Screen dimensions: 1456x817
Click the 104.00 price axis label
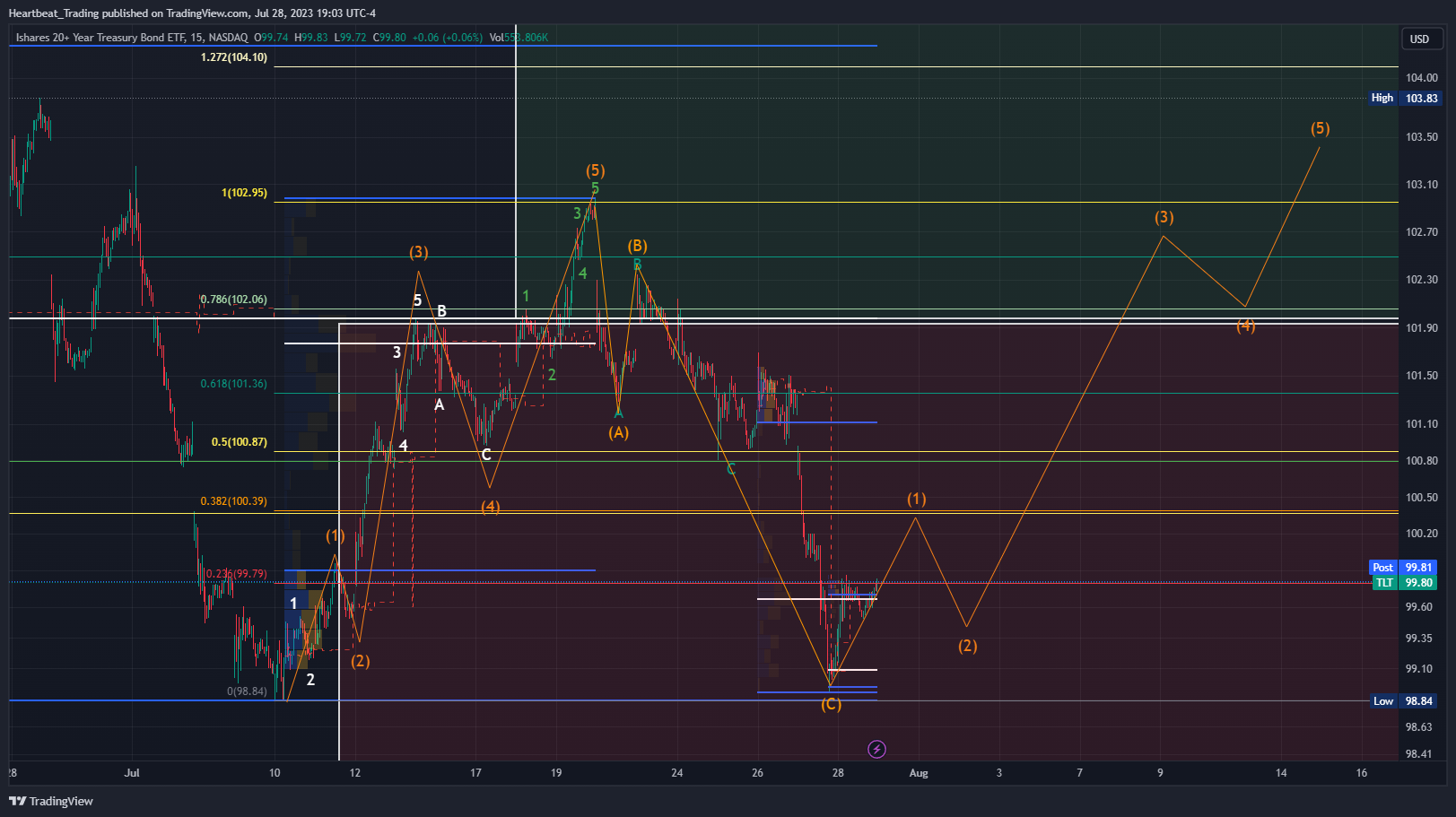point(1422,78)
